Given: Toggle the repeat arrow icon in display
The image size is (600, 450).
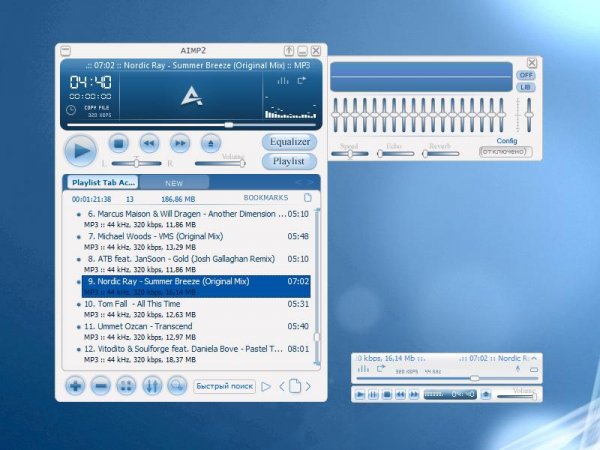Looking at the screenshot, I should (x=302, y=80).
